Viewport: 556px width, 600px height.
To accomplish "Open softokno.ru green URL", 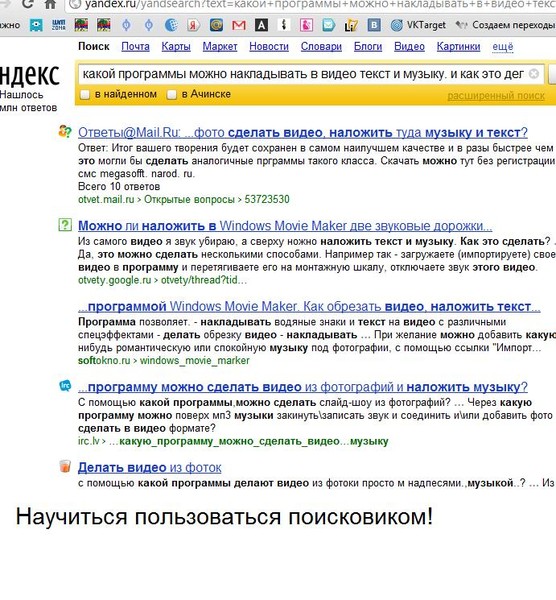I will (x=104, y=360).
